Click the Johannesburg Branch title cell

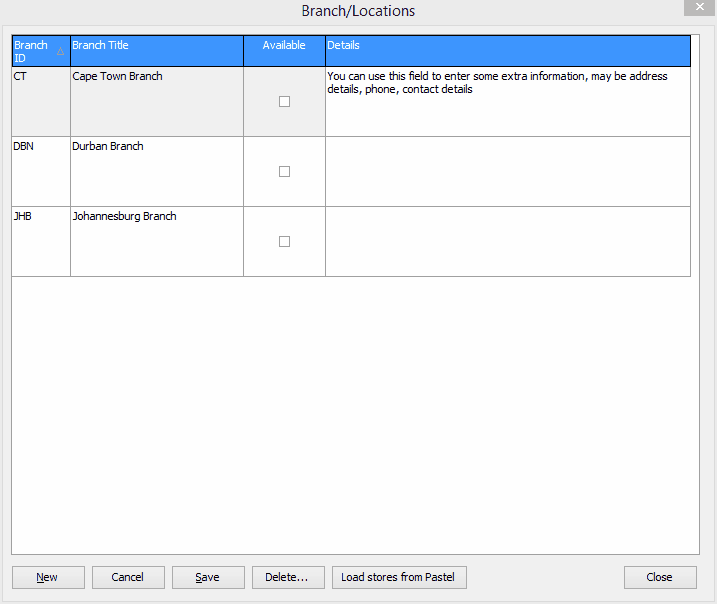tap(156, 241)
